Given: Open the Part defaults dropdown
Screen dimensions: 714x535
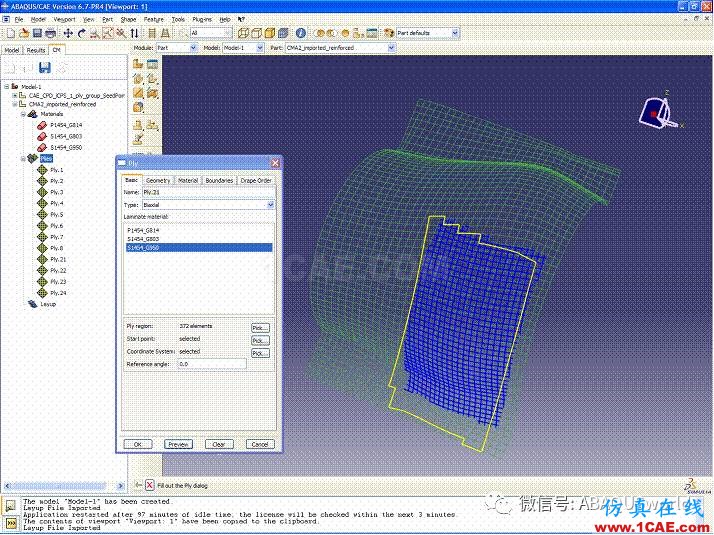Looking at the screenshot, I should click(x=455, y=33).
